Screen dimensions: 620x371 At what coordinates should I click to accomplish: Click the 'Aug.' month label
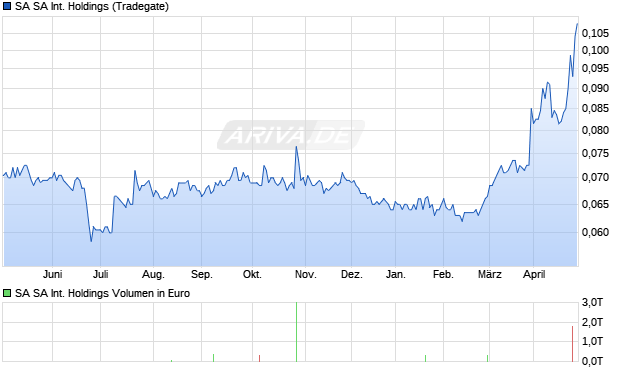153,274
